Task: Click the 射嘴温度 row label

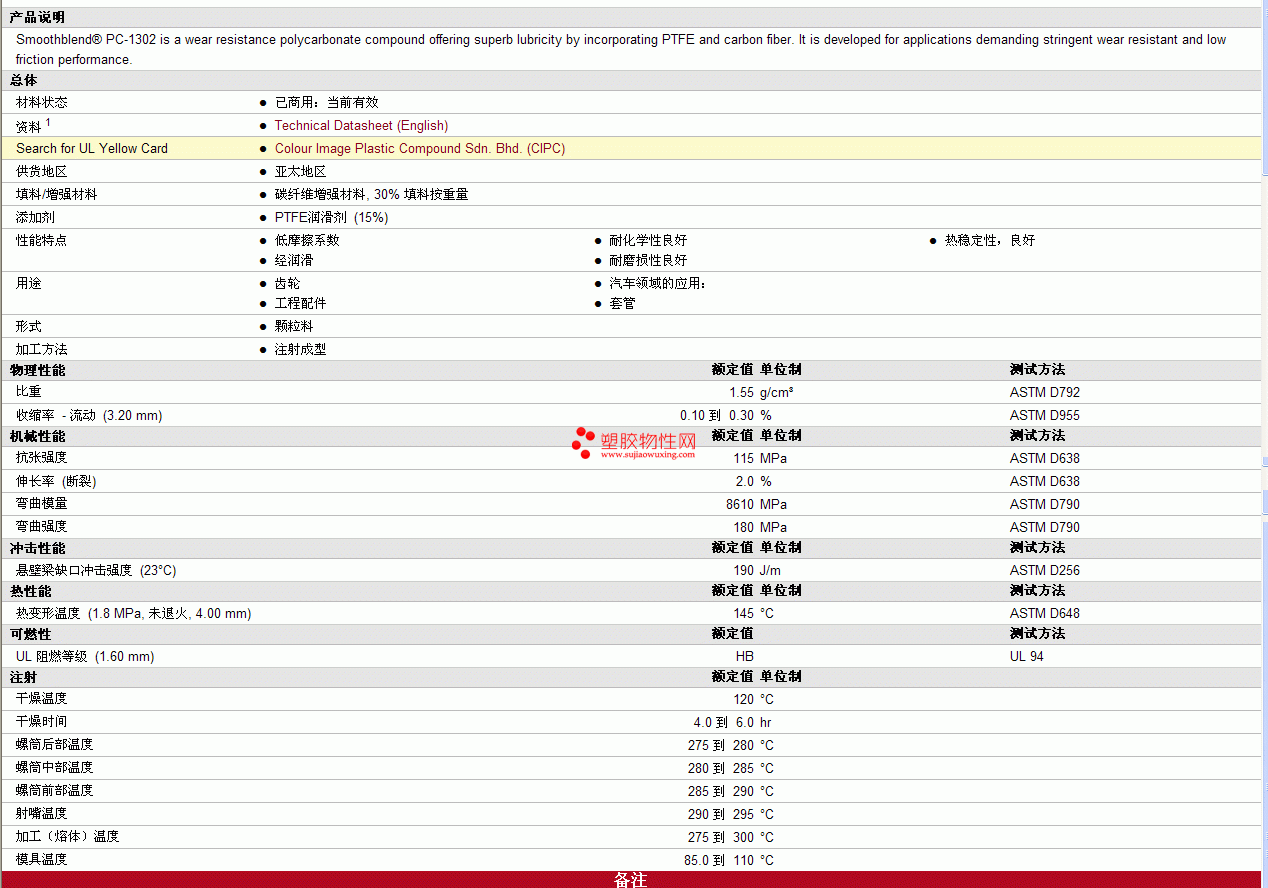Action: click(42, 813)
